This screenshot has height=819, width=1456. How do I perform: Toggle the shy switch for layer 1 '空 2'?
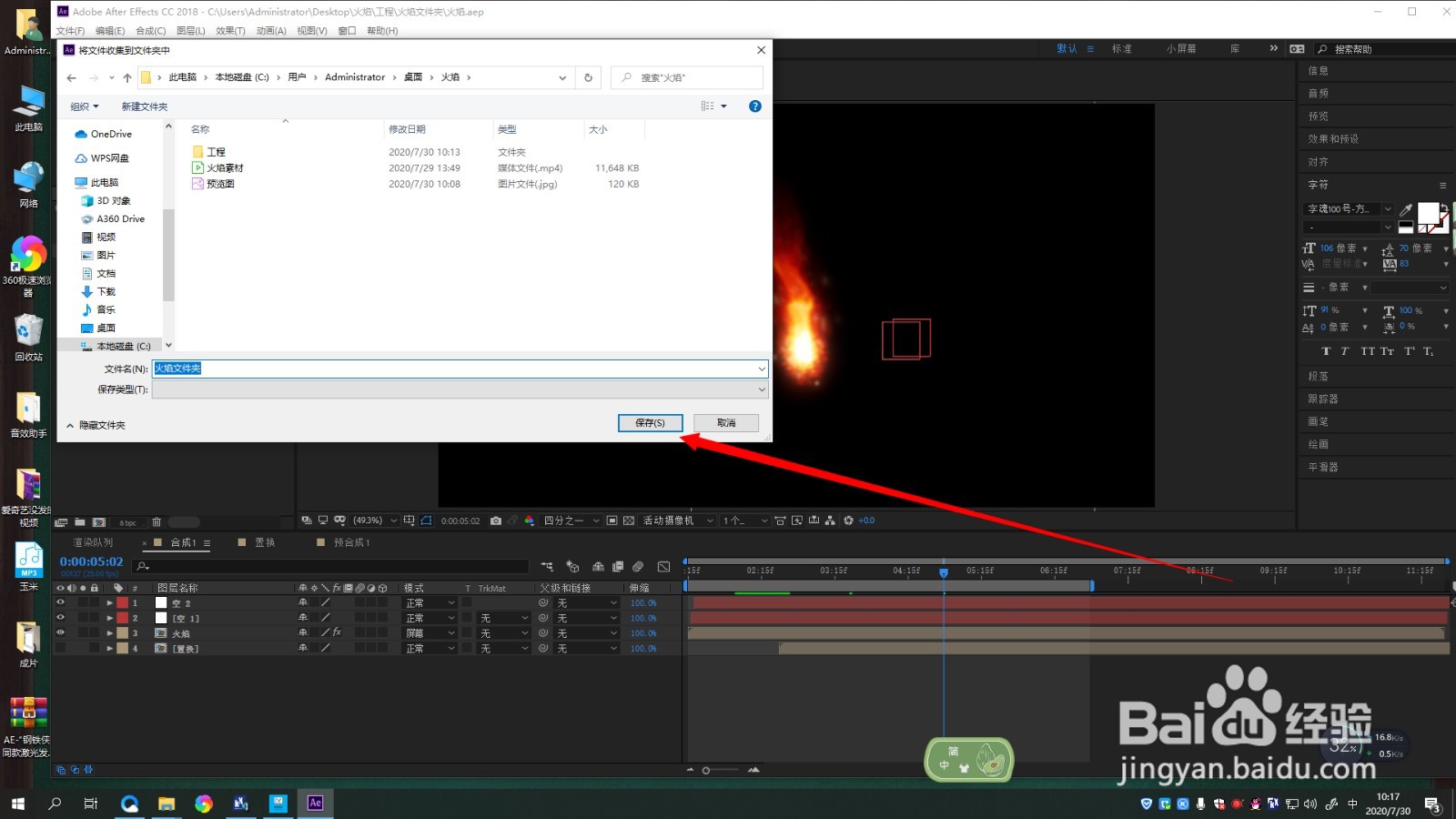pyautogui.click(x=303, y=602)
